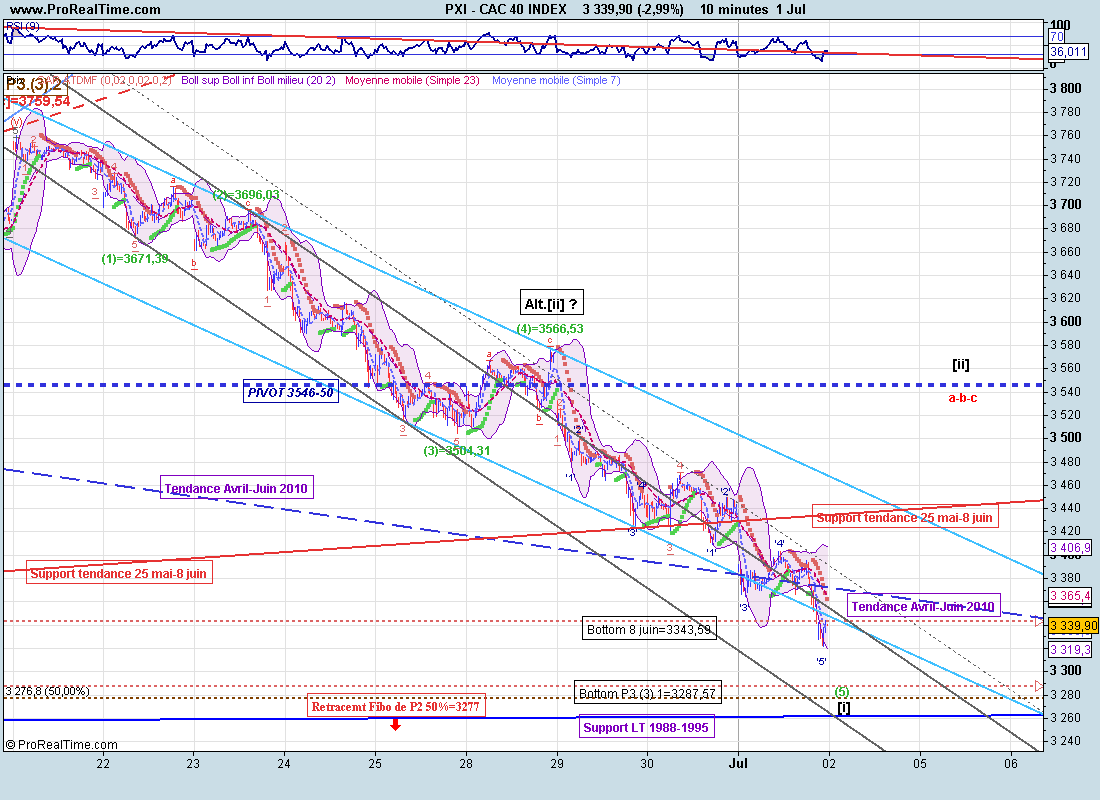The image size is (1100, 800).
Task: Click the (4)=3566,53 wave label
Action: click(550, 328)
